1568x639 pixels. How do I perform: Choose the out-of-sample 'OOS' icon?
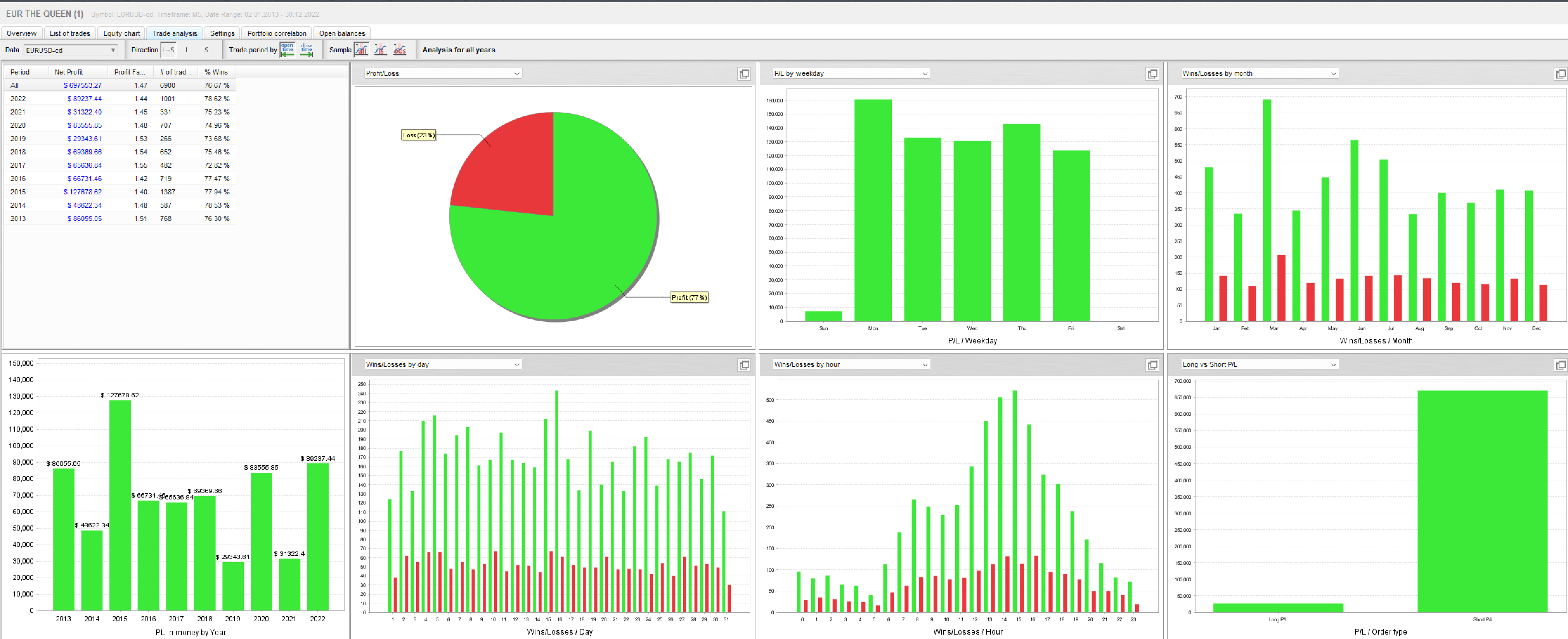[400, 50]
